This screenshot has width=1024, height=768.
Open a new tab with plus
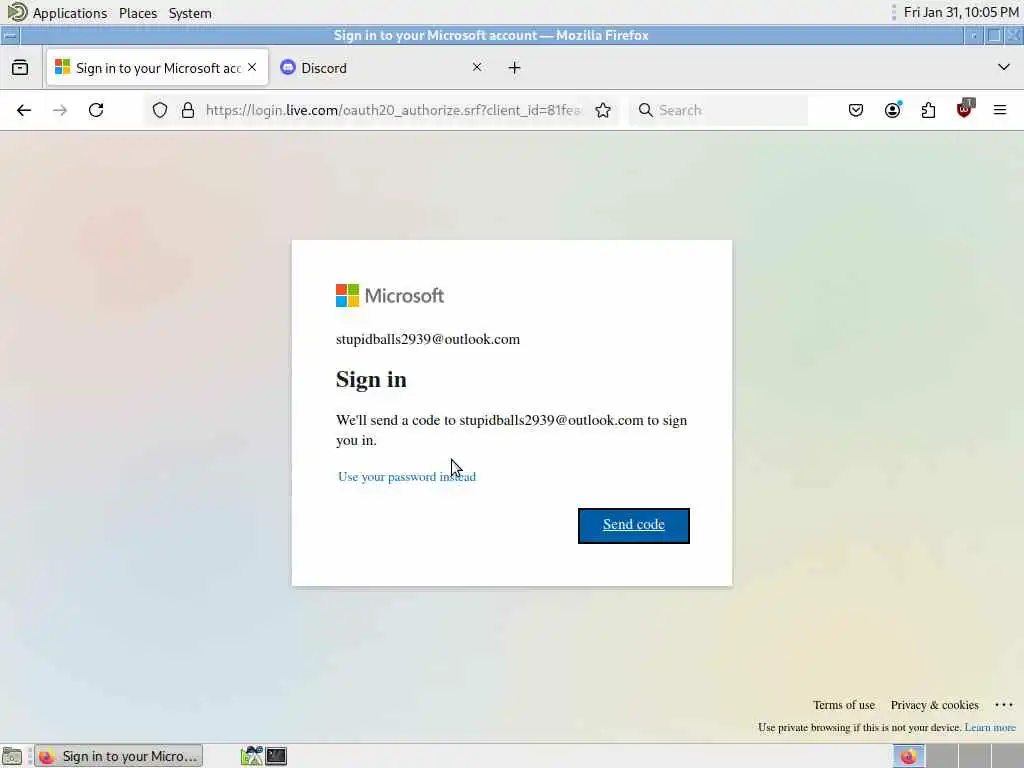[515, 68]
